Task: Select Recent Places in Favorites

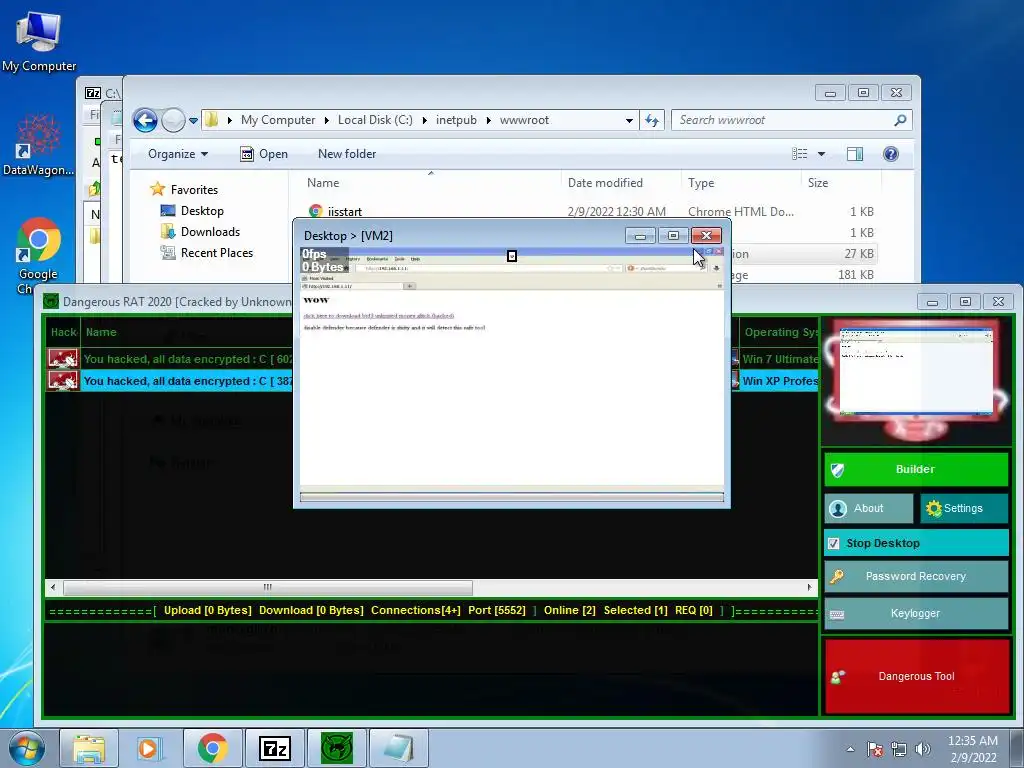Action: click(216, 253)
